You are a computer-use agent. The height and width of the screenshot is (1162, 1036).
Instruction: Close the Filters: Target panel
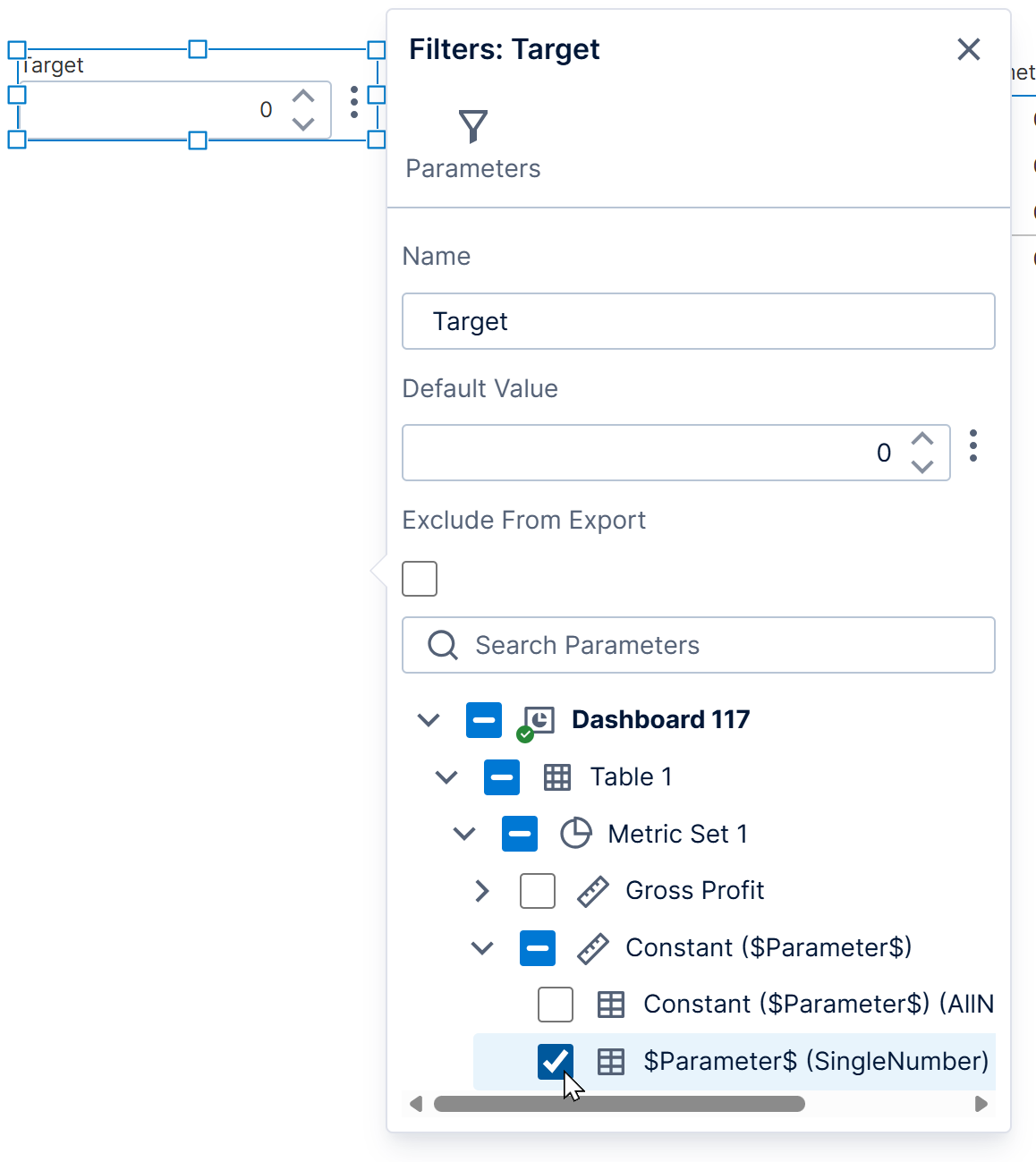968,49
